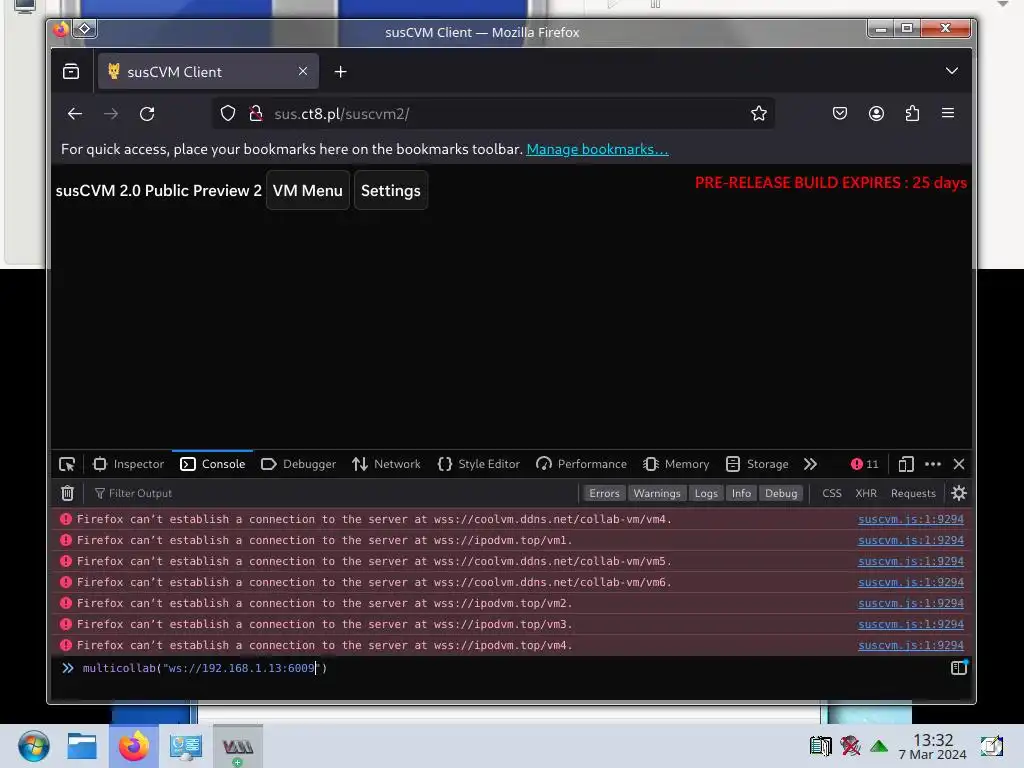Open console settings gear
Image resolution: width=1024 pixels, height=768 pixels.
[959, 493]
